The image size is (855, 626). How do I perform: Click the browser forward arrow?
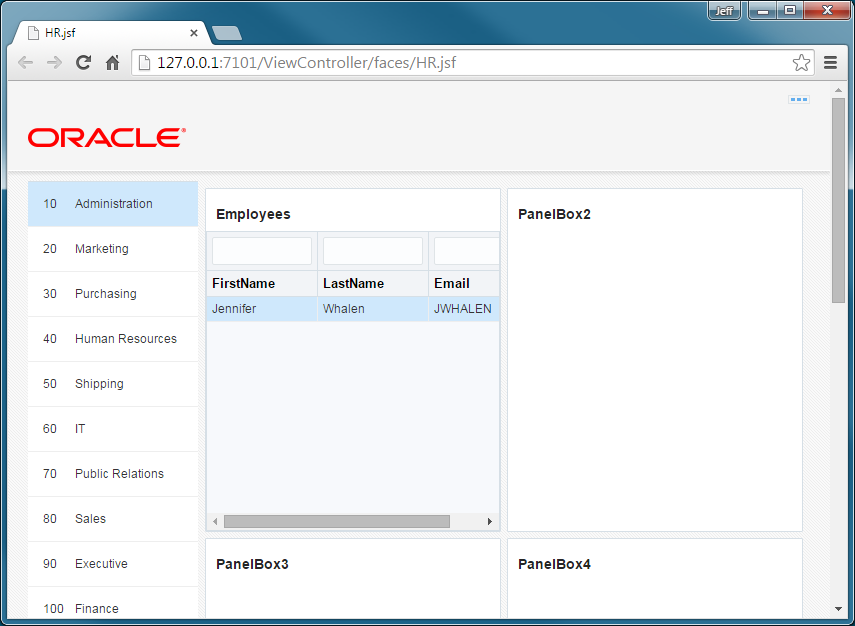click(55, 63)
